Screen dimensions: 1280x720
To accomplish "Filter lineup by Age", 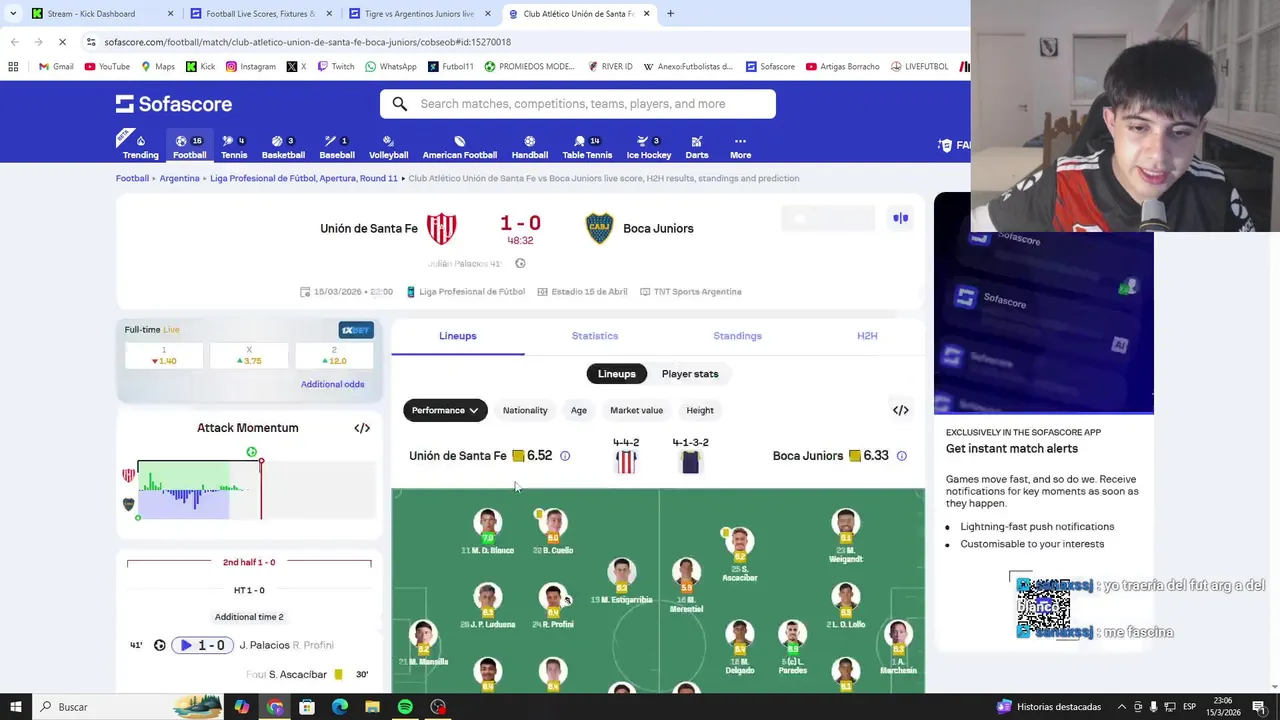I will (578, 410).
